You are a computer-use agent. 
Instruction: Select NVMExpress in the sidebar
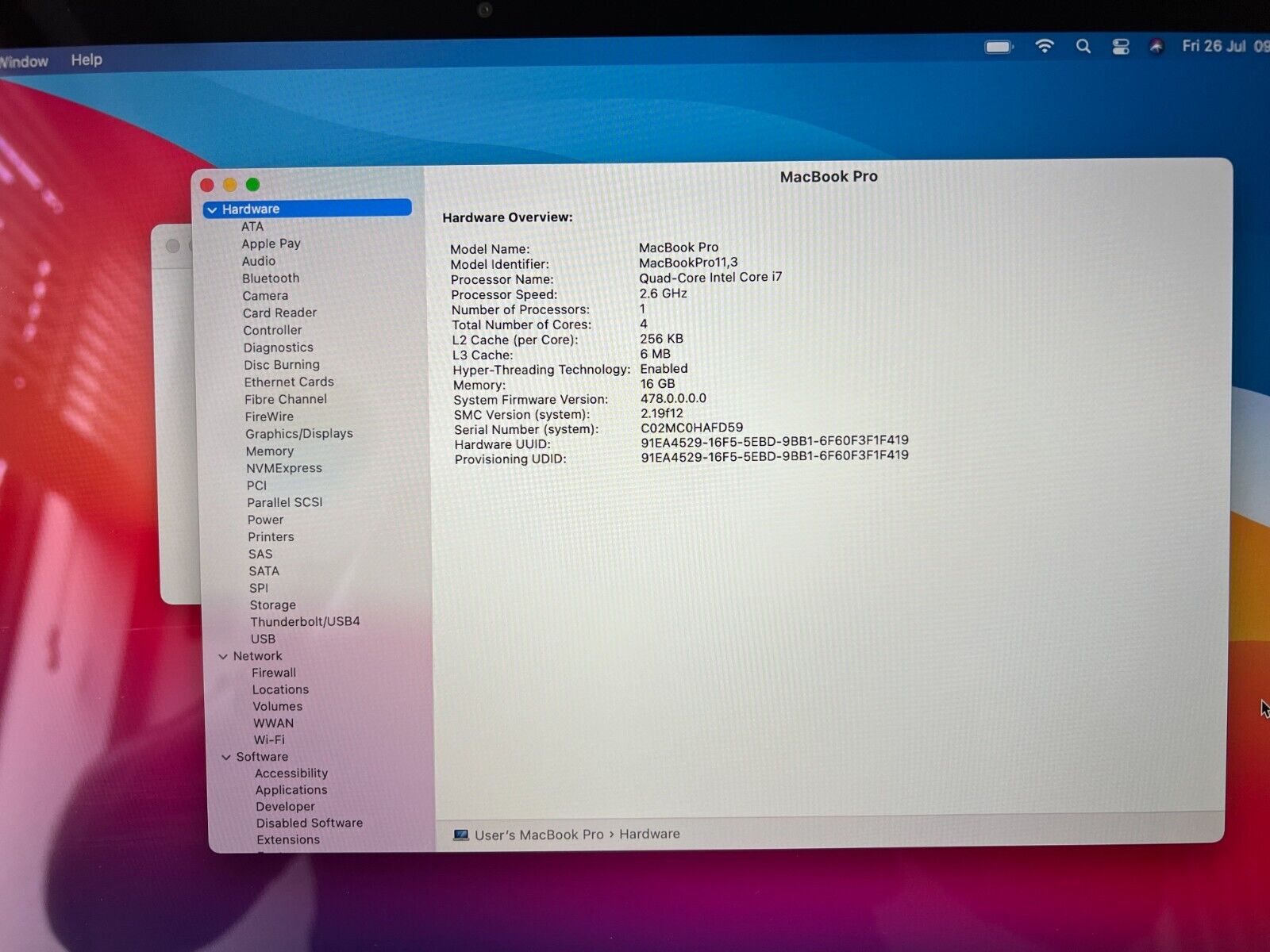(284, 468)
